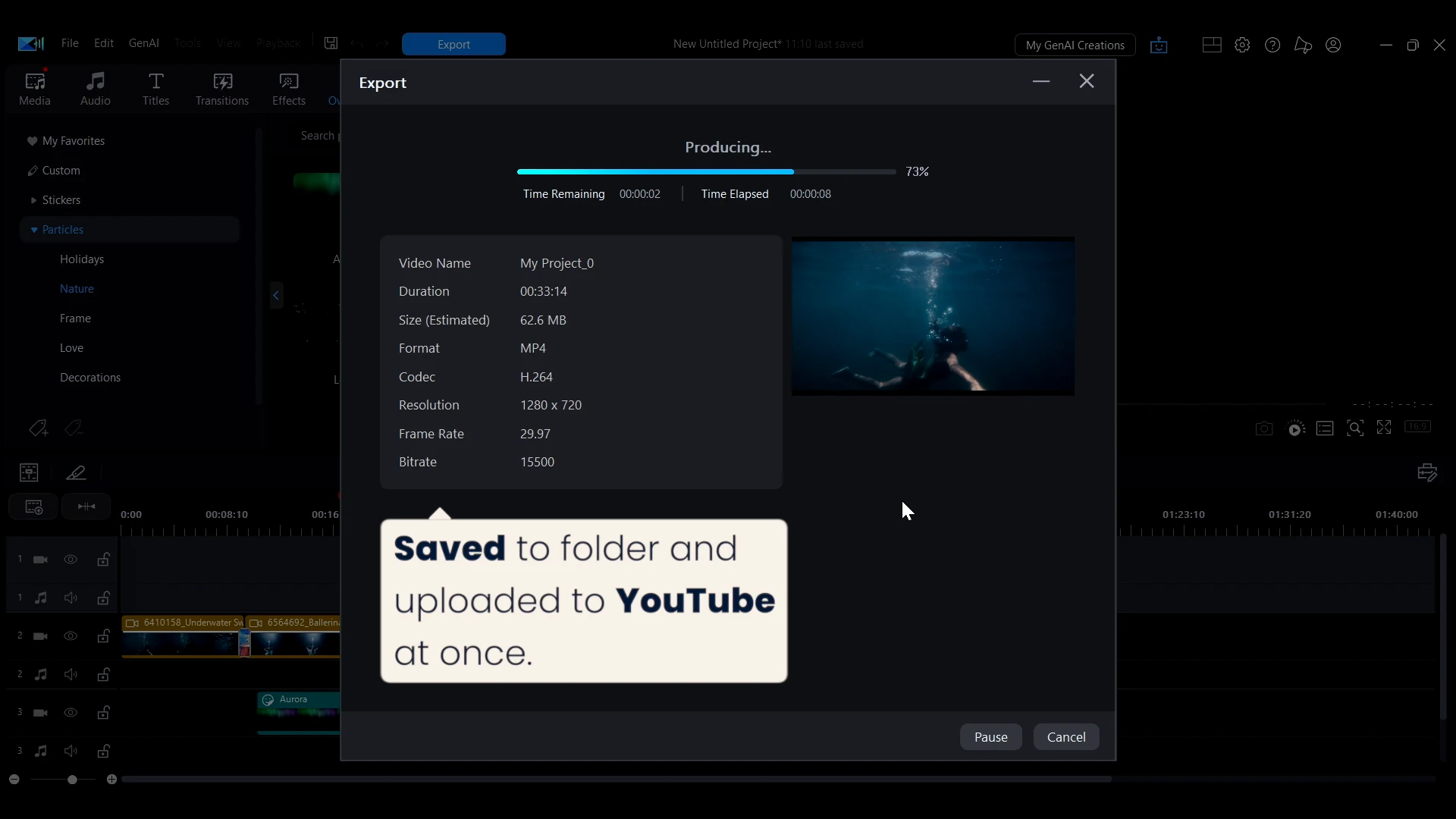
Task: Click the timeline zoom slider handle
Action: [72, 780]
